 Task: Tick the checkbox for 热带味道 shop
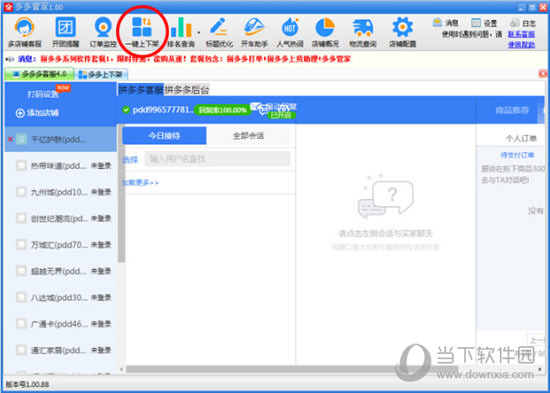(21, 166)
